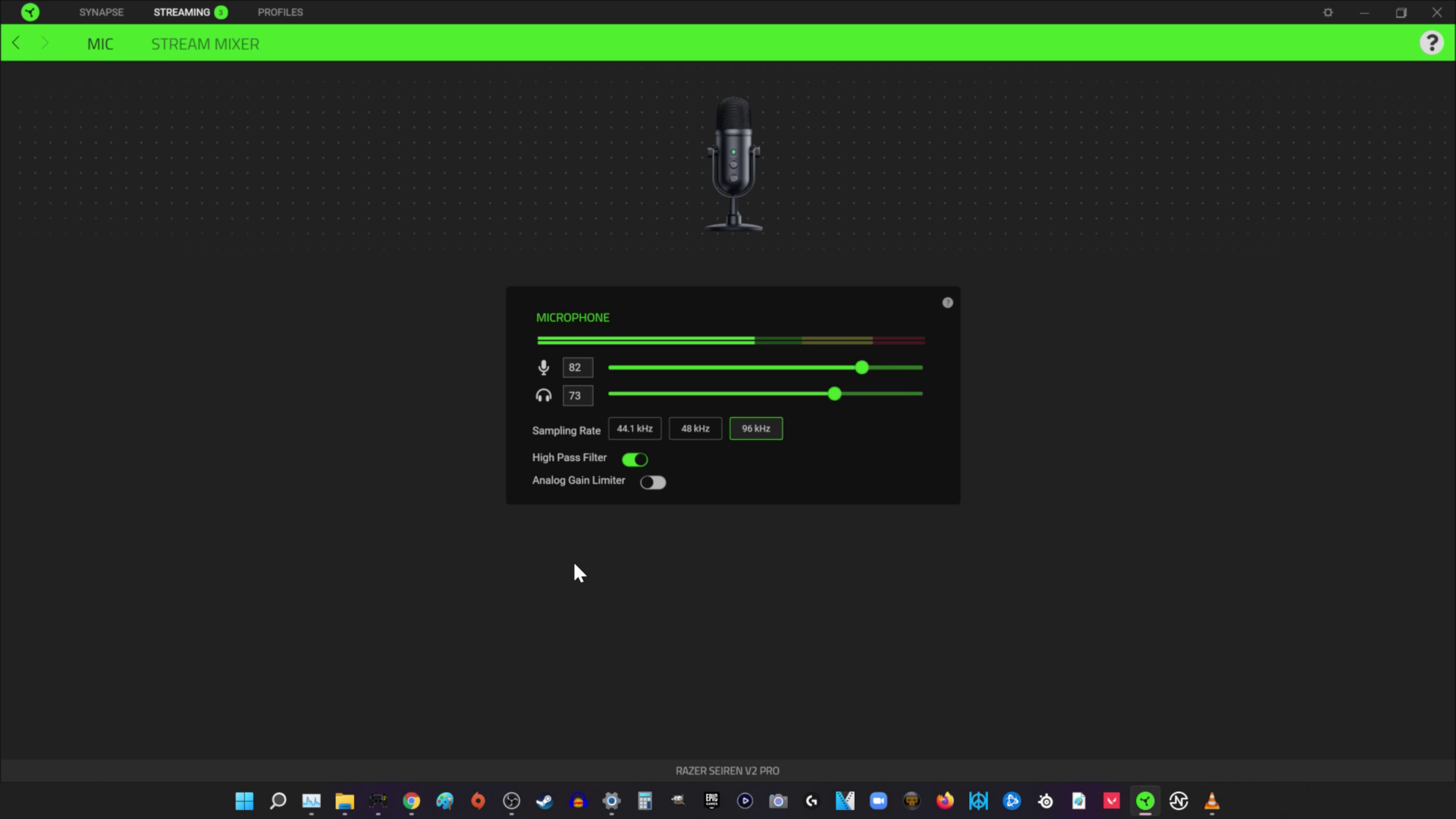Enable the Analog Gain Limiter toggle
The image size is (1456, 819).
point(653,482)
